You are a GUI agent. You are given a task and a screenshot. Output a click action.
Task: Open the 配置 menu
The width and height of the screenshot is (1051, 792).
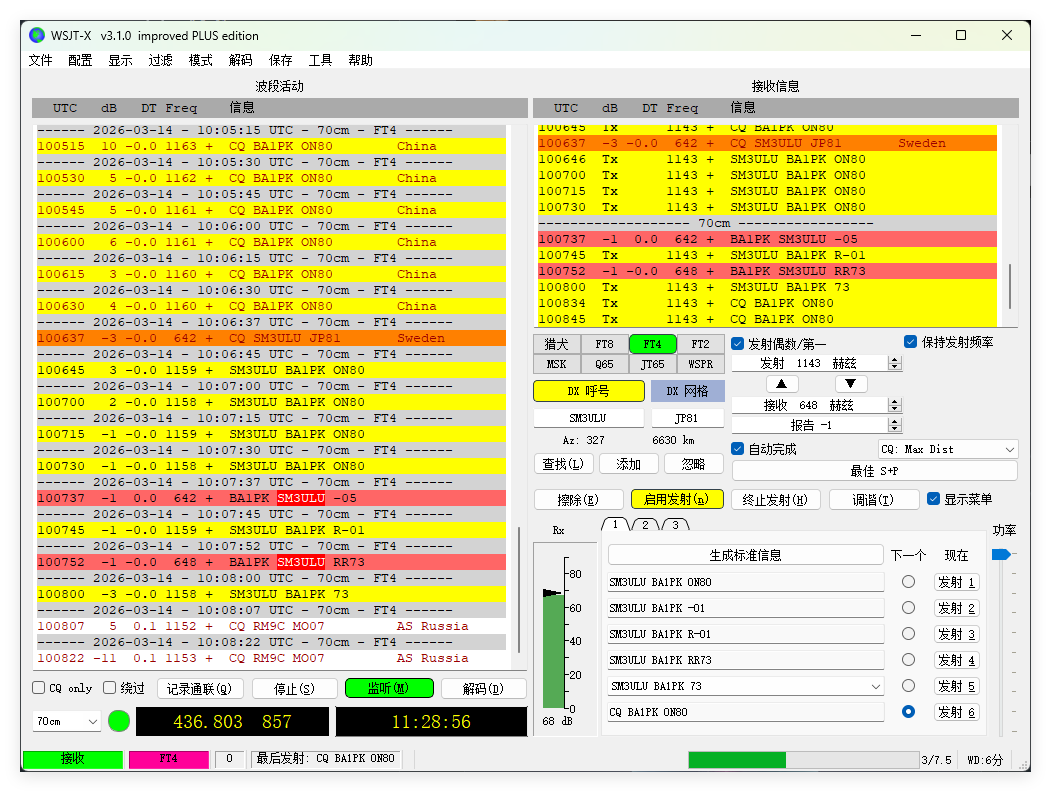[80, 60]
